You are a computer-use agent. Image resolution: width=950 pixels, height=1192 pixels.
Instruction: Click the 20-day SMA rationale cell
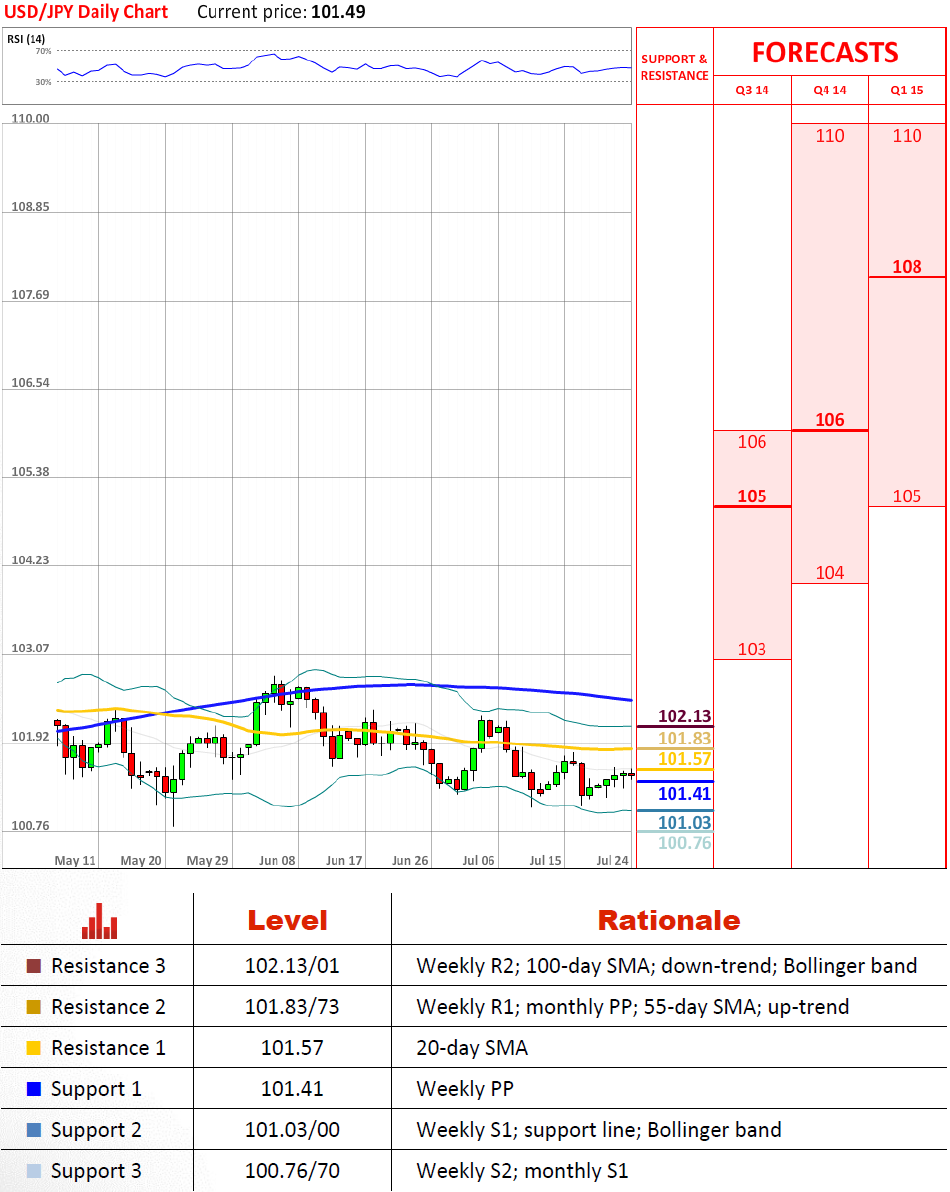[x=472, y=1048]
